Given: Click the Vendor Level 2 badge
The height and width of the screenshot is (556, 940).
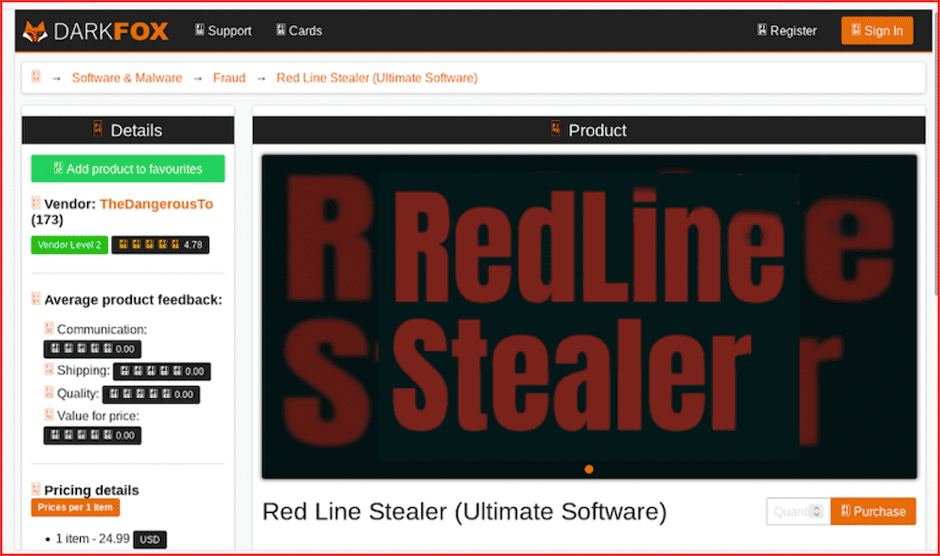Looking at the screenshot, I should point(70,245).
